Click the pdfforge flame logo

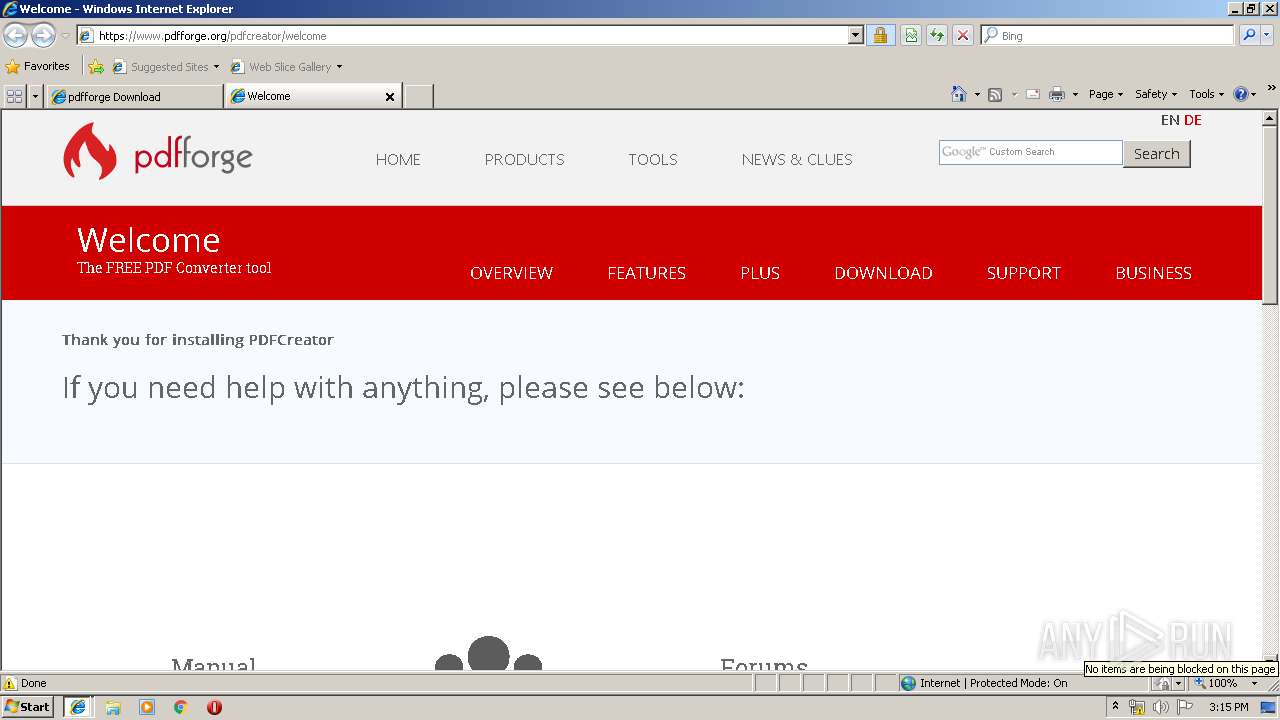pyautogui.click(x=90, y=151)
